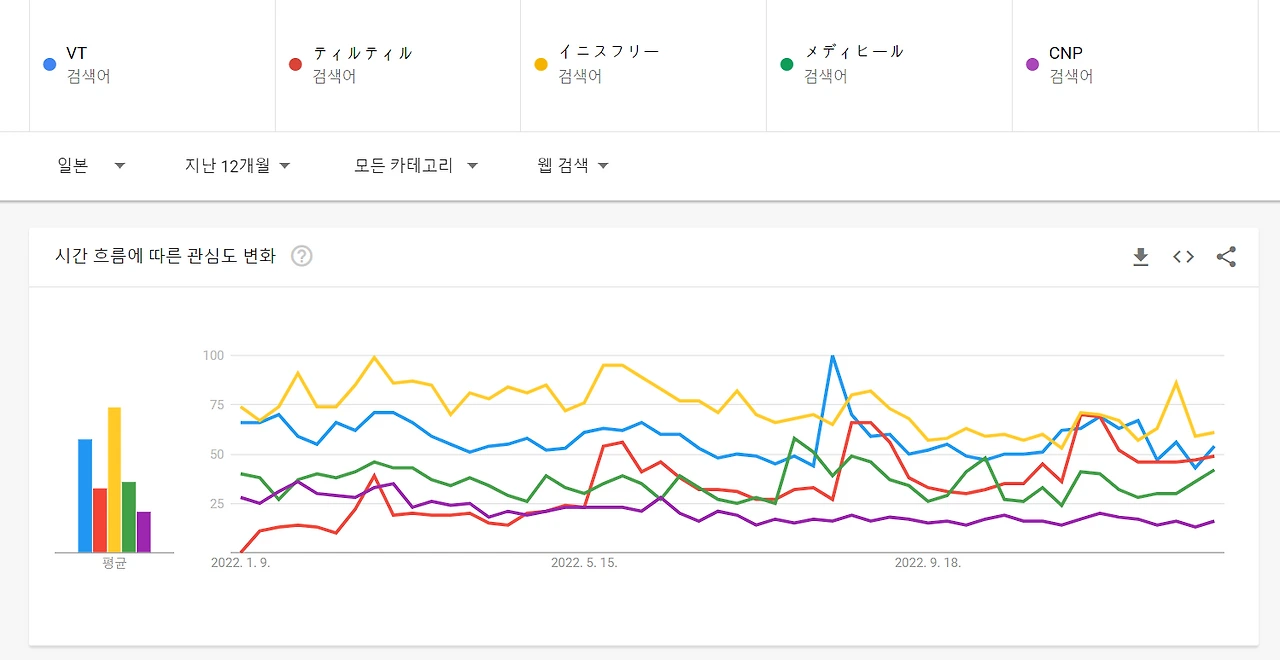Download the trends chart as CSV
Screen dimensions: 1280x660
[x=1140, y=257]
